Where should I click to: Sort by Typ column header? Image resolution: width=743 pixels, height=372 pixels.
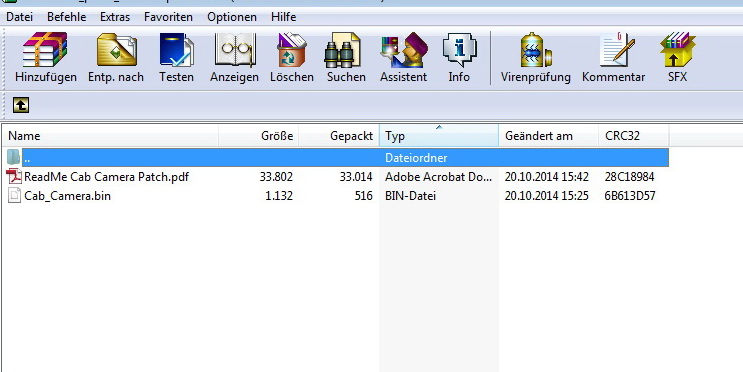pyautogui.click(x=439, y=136)
